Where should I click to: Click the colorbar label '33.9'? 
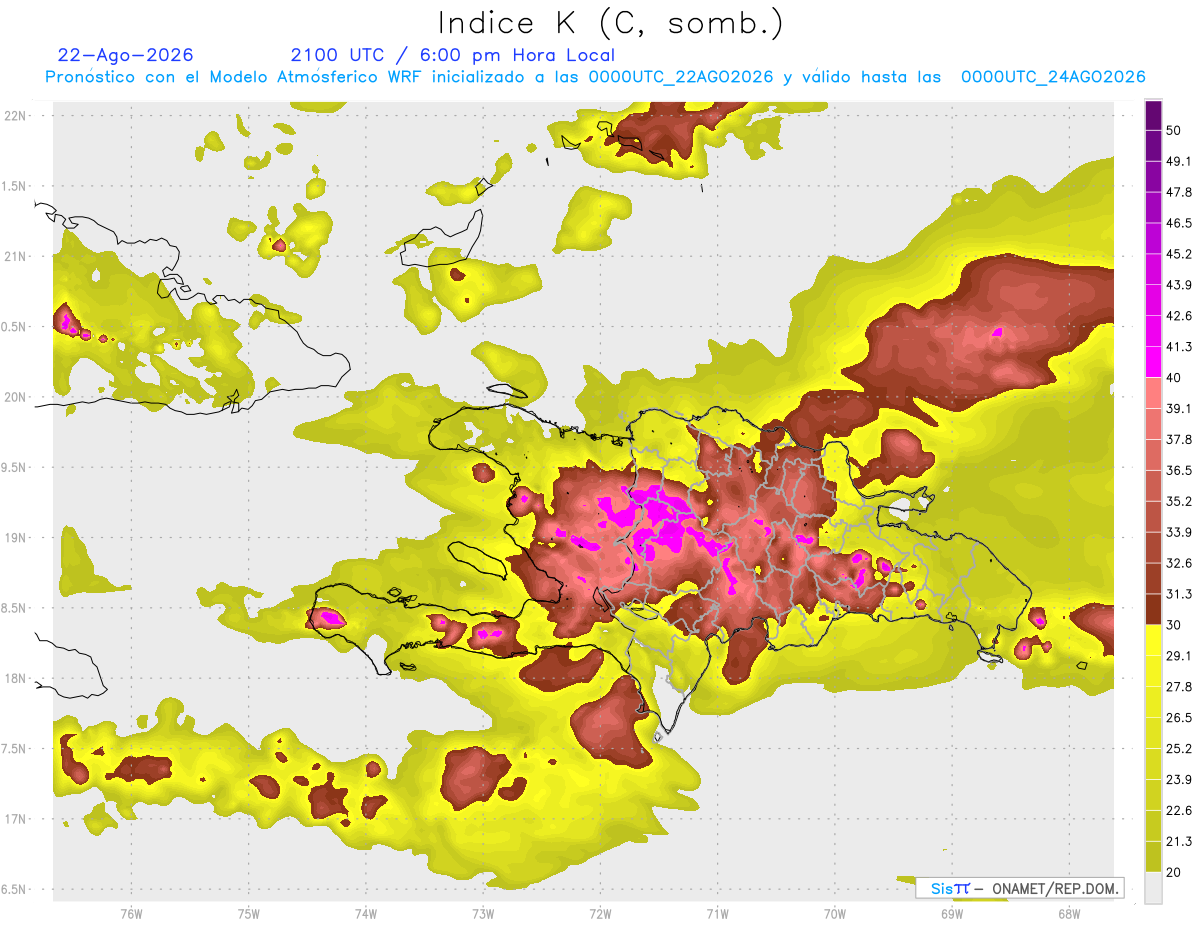[1180, 532]
